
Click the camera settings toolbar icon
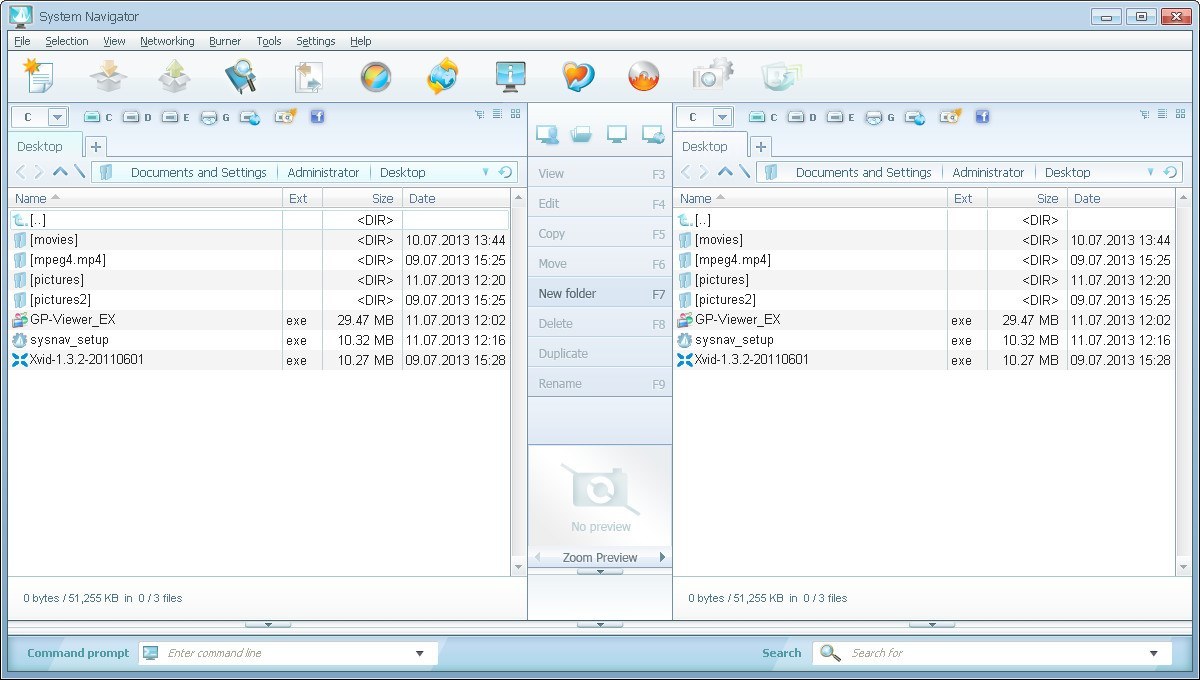pyautogui.click(x=712, y=75)
